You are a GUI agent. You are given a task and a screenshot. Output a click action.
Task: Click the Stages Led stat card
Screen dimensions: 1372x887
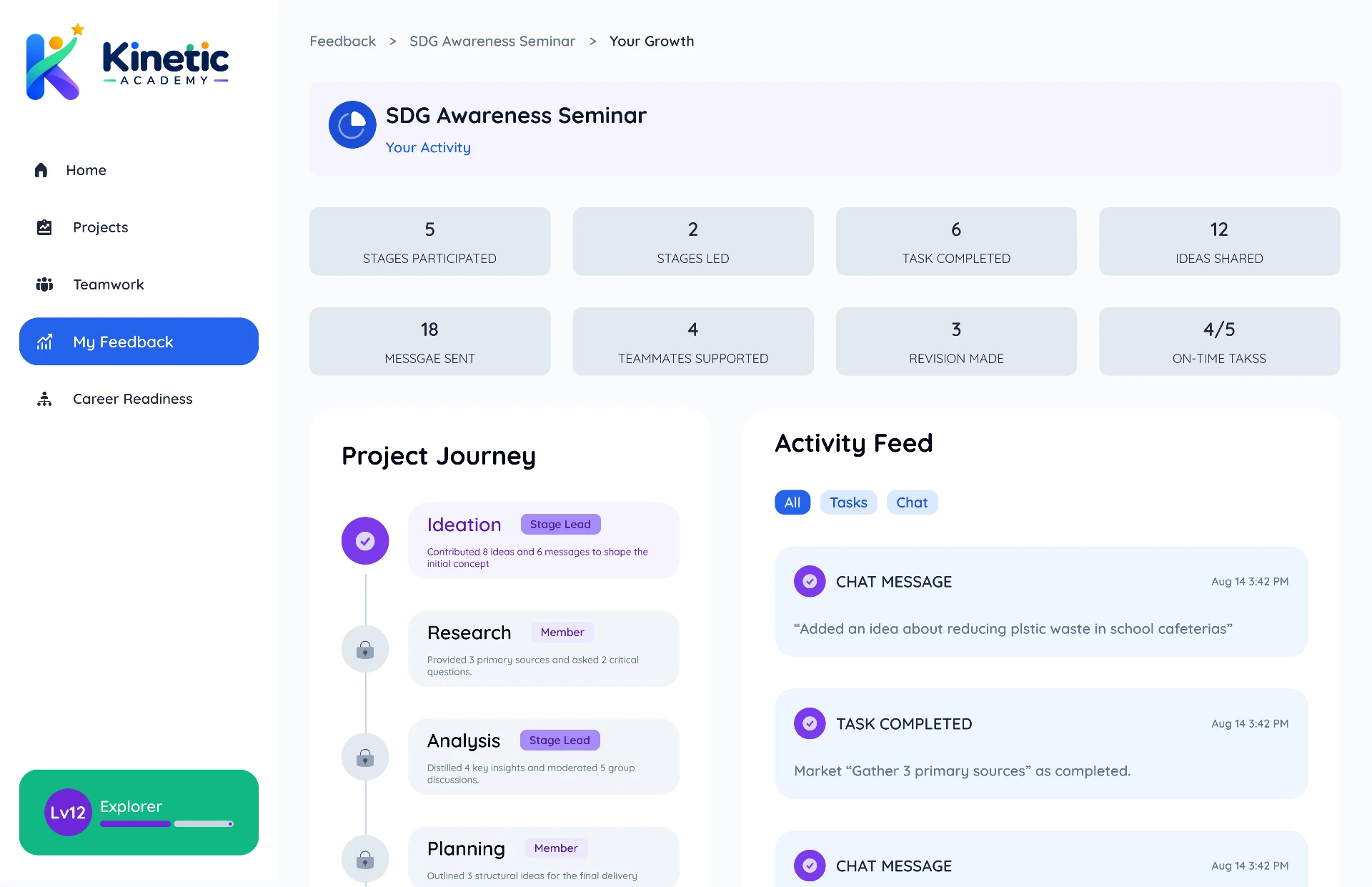[x=693, y=242]
